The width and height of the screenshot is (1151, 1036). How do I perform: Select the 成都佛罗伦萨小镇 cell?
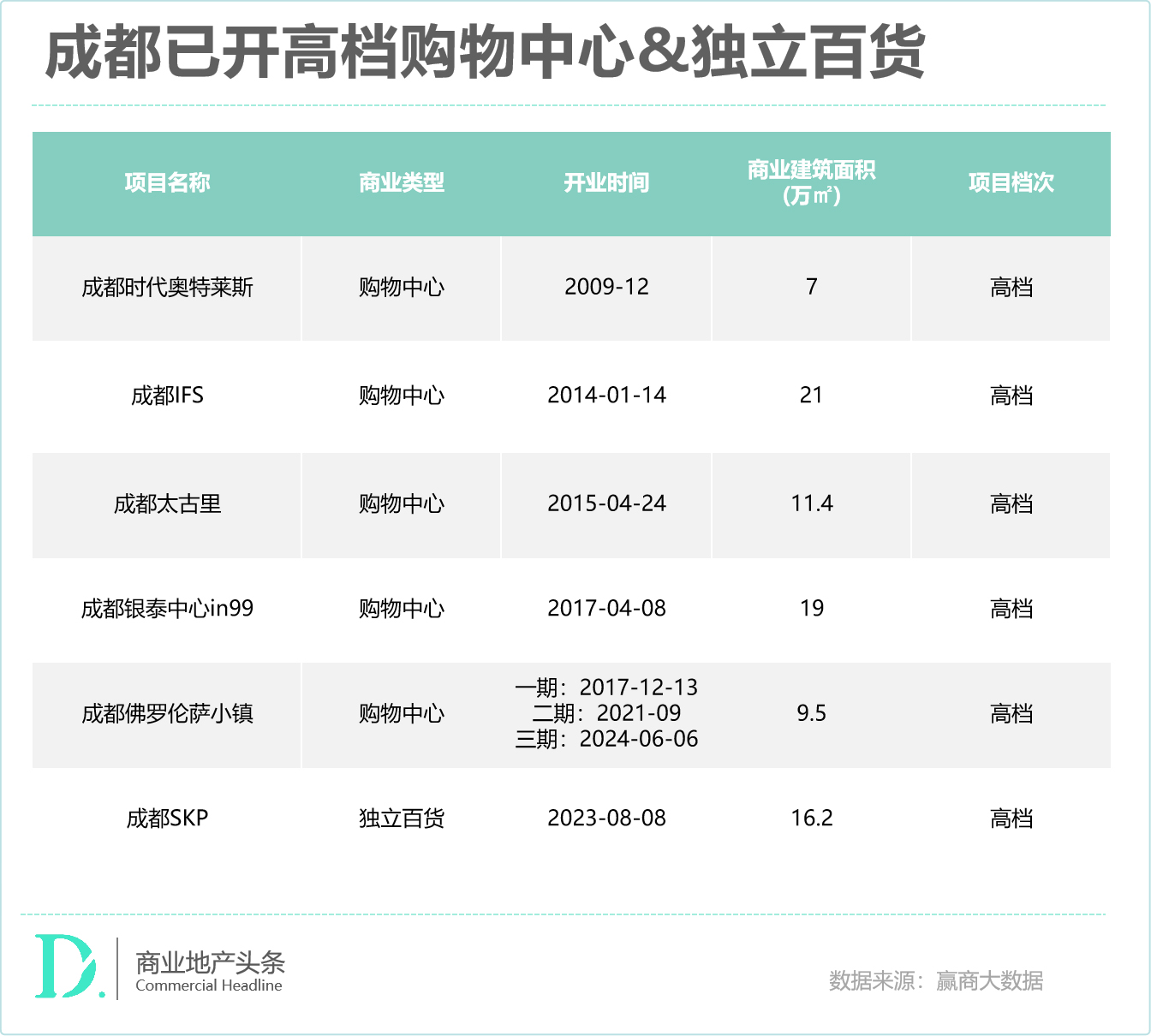(x=167, y=713)
